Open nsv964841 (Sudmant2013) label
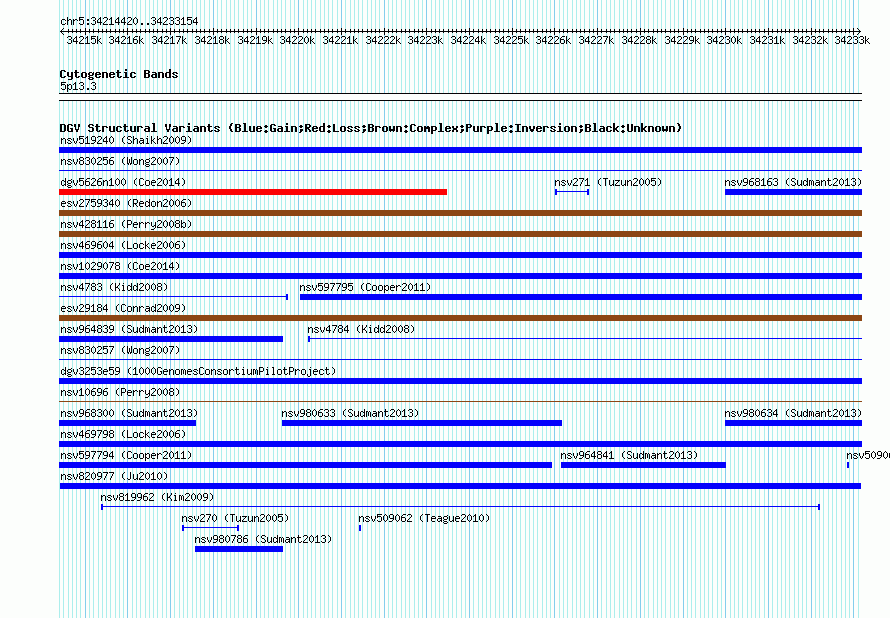The image size is (890, 618). [x=629, y=455]
